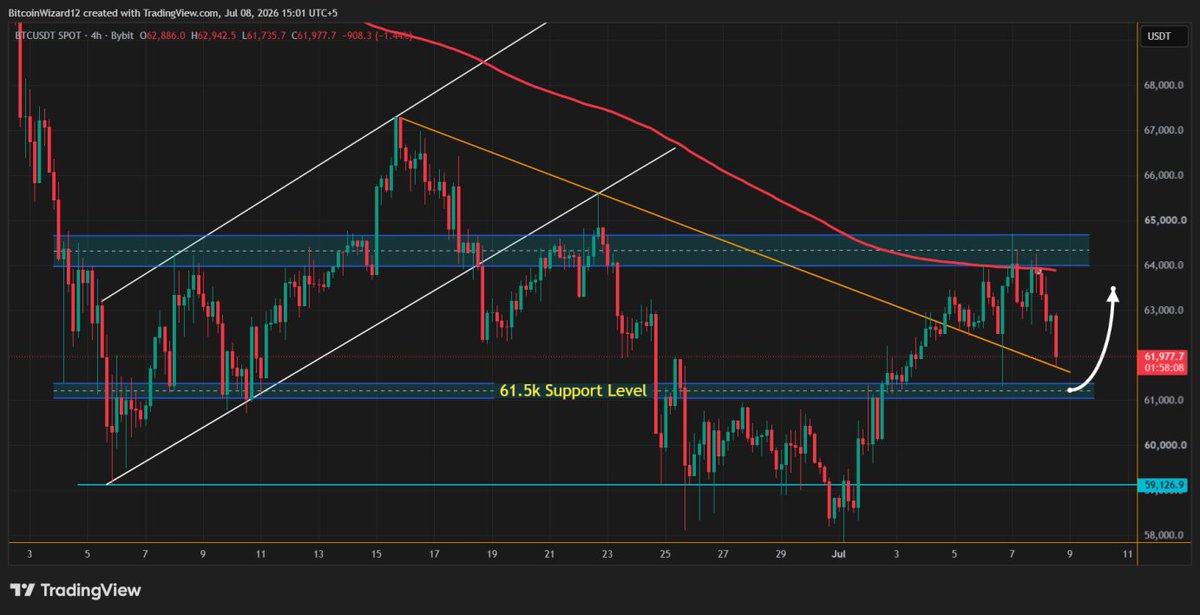Image resolution: width=1200 pixels, height=615 pixels.
Task: Click the 19 date label on time axis
Action: [492, 553]
